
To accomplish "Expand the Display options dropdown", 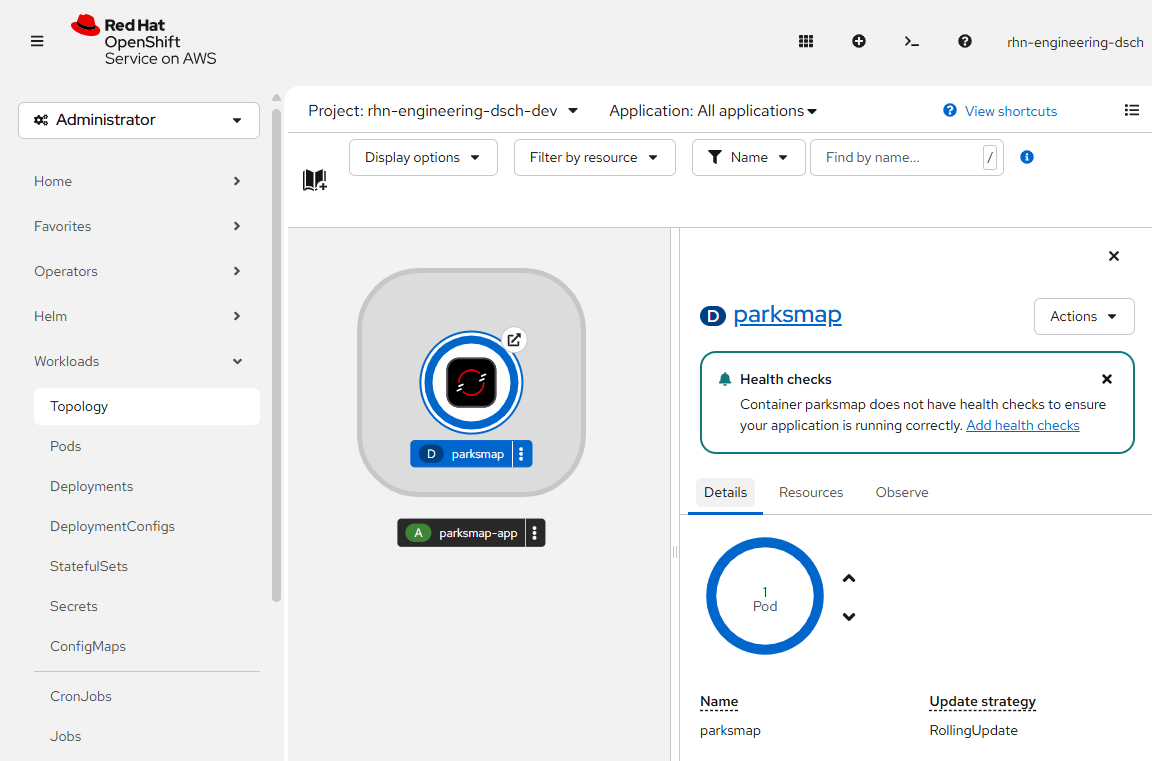I will pos(423,157).
